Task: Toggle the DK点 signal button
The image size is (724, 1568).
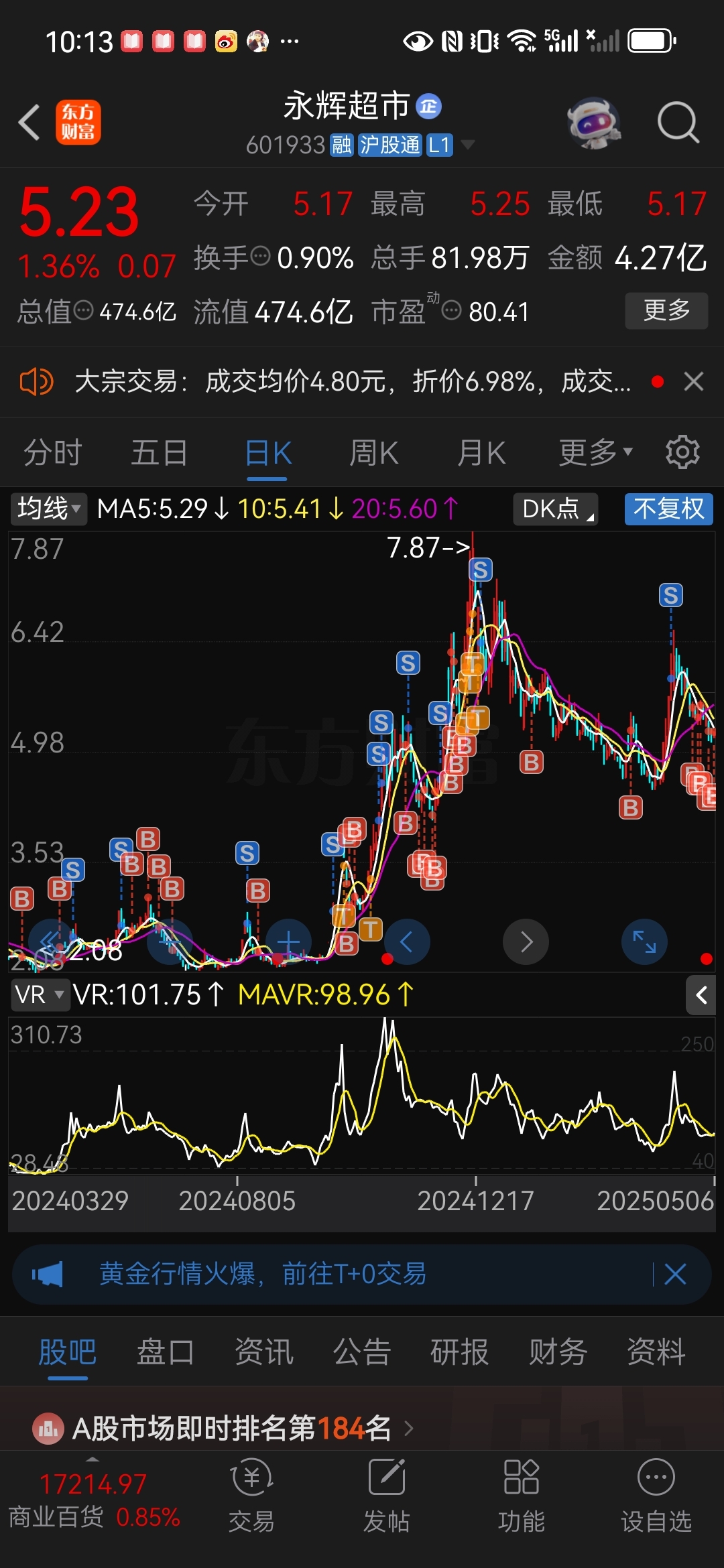Action: coord(556,509)
